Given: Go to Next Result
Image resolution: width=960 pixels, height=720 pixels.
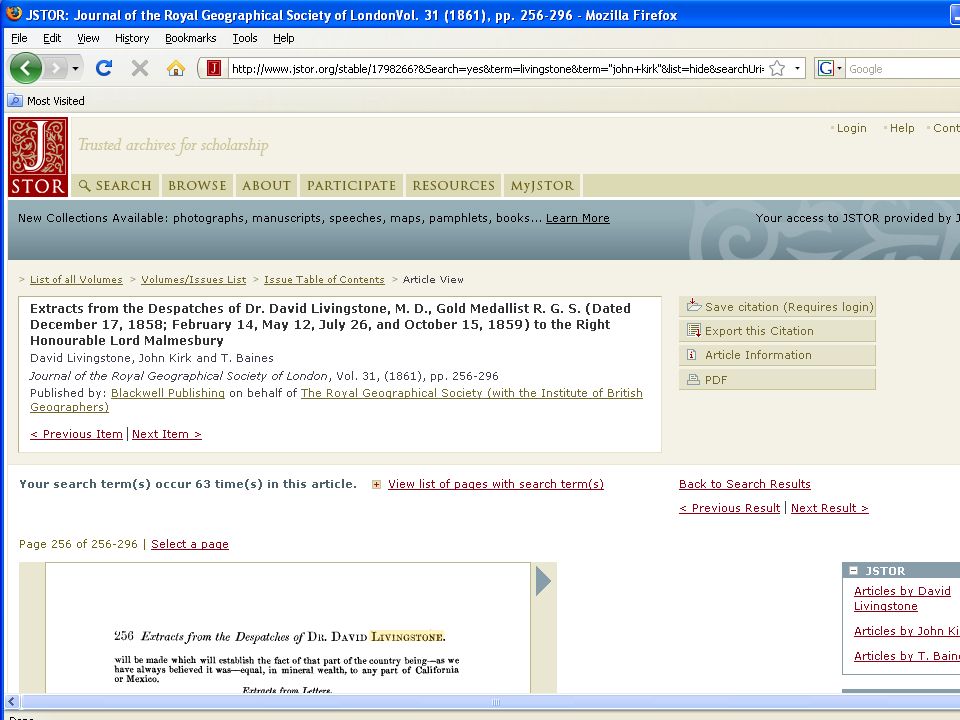Looking at the screenshot, I should click(830, 508).
